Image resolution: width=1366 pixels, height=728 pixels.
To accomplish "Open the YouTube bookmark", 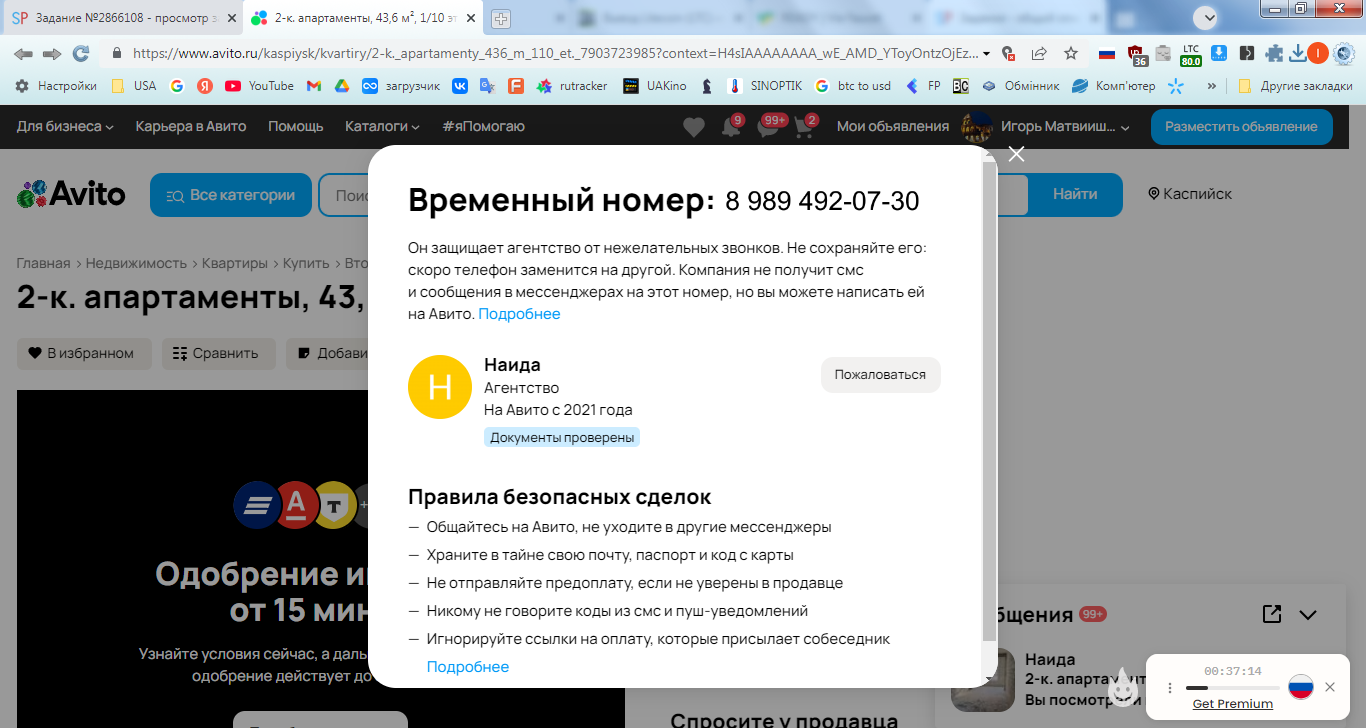I will click(x=260, y=86).
